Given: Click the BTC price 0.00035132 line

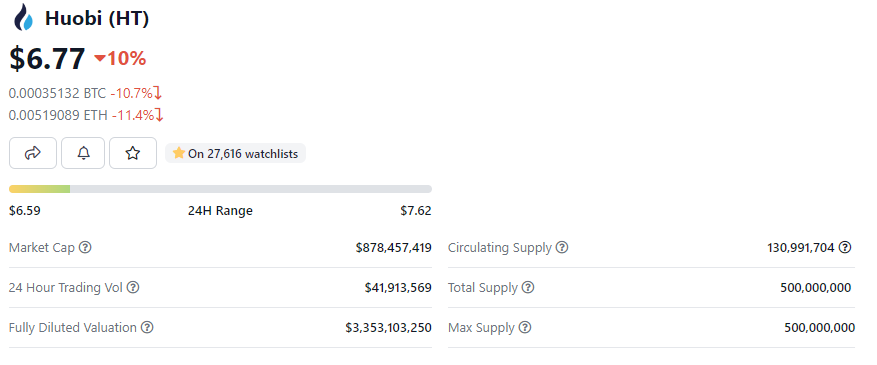Looking at the screenshot, I should pos(86,93).
